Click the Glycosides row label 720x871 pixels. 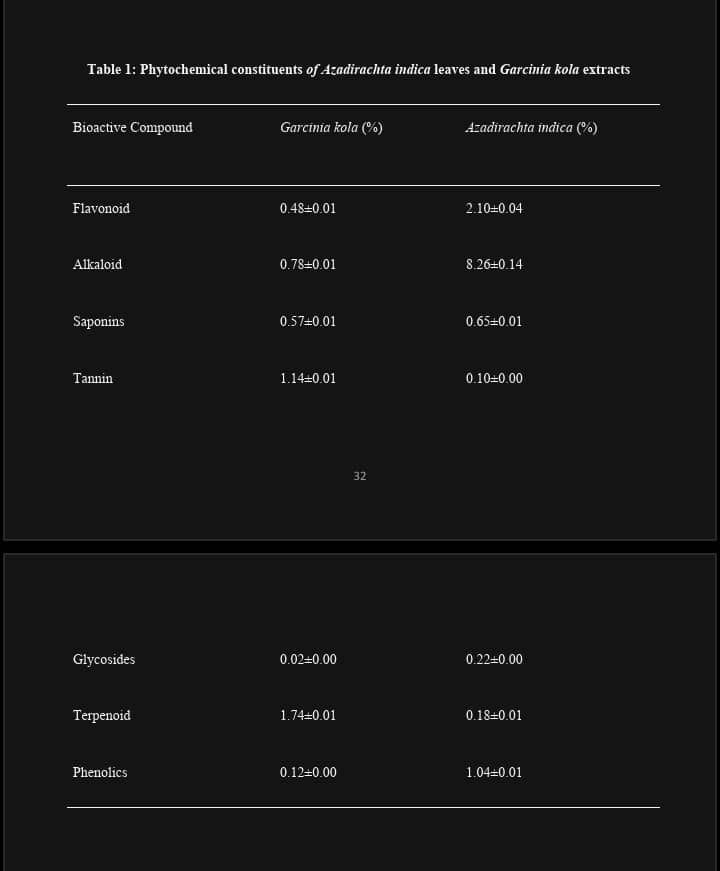[104, 660]
